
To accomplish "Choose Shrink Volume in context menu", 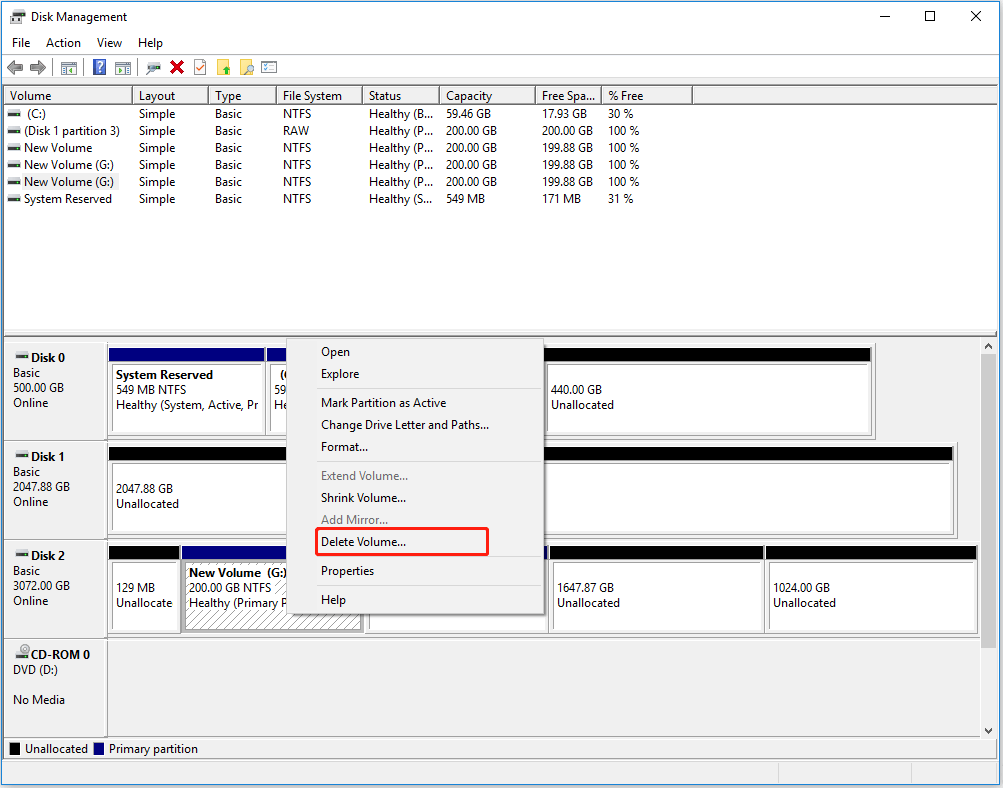I will click(363, 498).
